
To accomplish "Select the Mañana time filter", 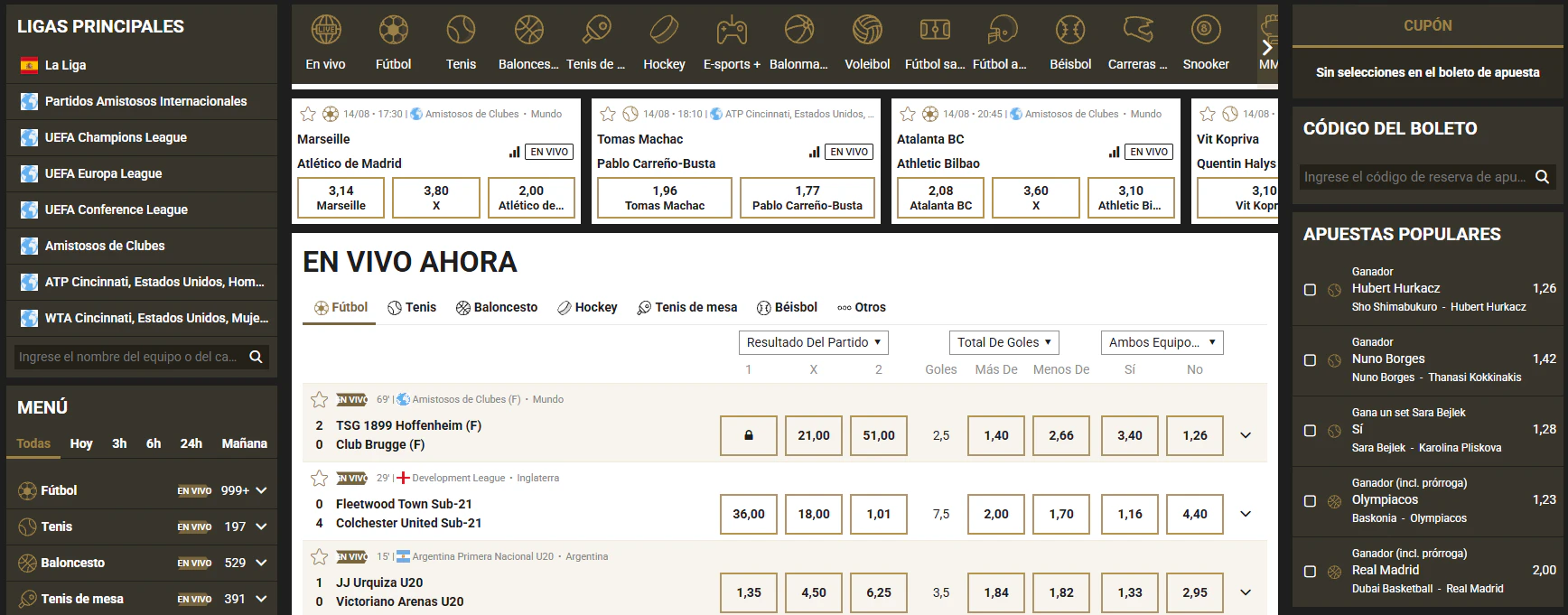I will point(245,443).
